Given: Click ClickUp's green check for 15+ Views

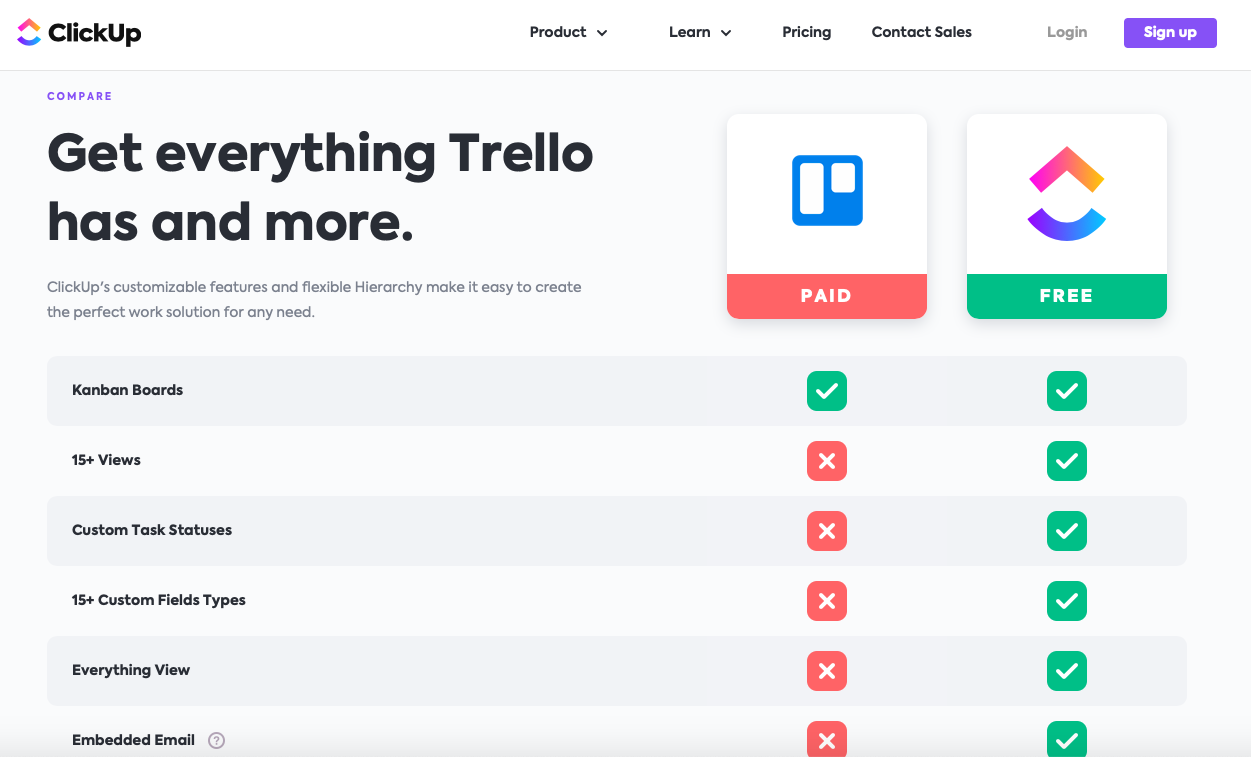Looking at the screenshot, I should [x=1066, y=461].
